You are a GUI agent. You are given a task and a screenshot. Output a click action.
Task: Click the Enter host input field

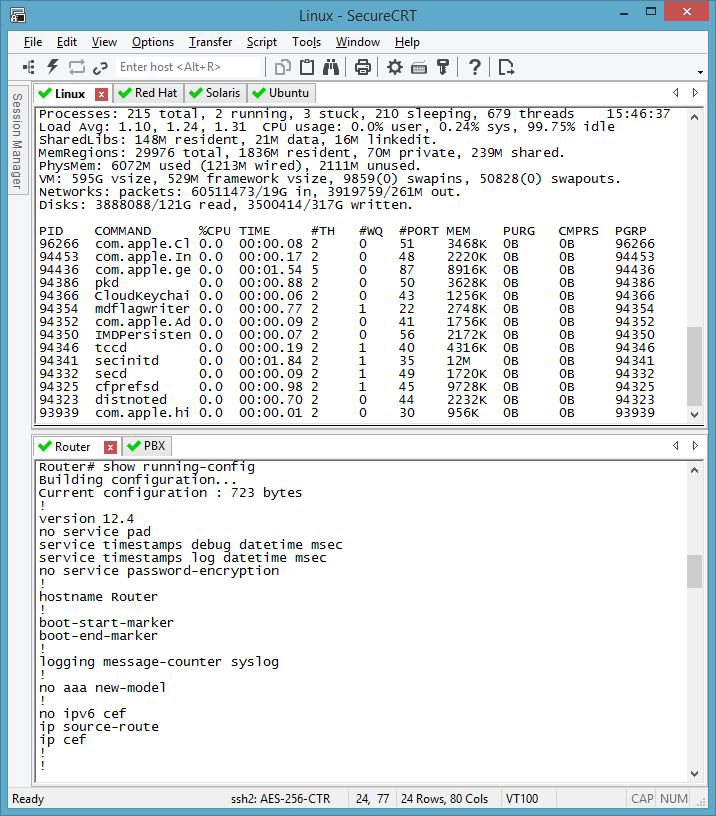[x=188, y=67]
